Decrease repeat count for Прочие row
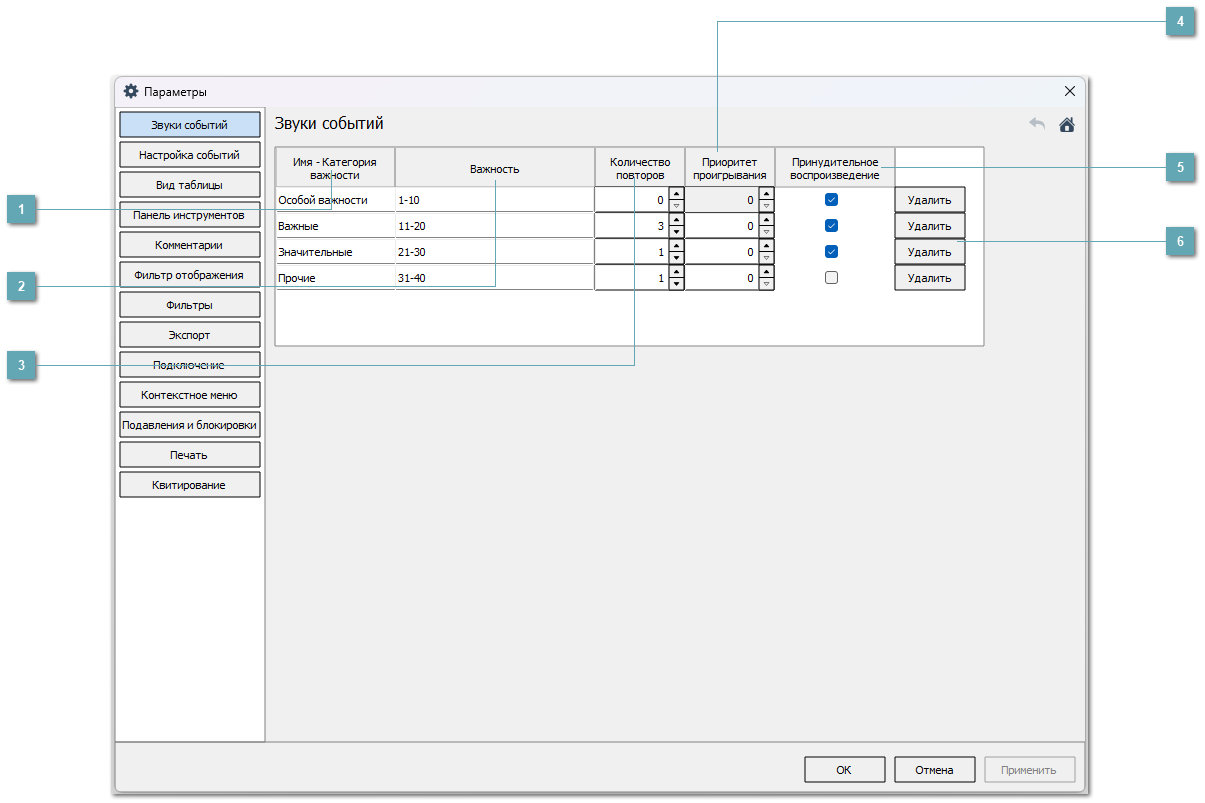Image resolution: width=1205 pixels, height=803 pixels. pos(676,284)
